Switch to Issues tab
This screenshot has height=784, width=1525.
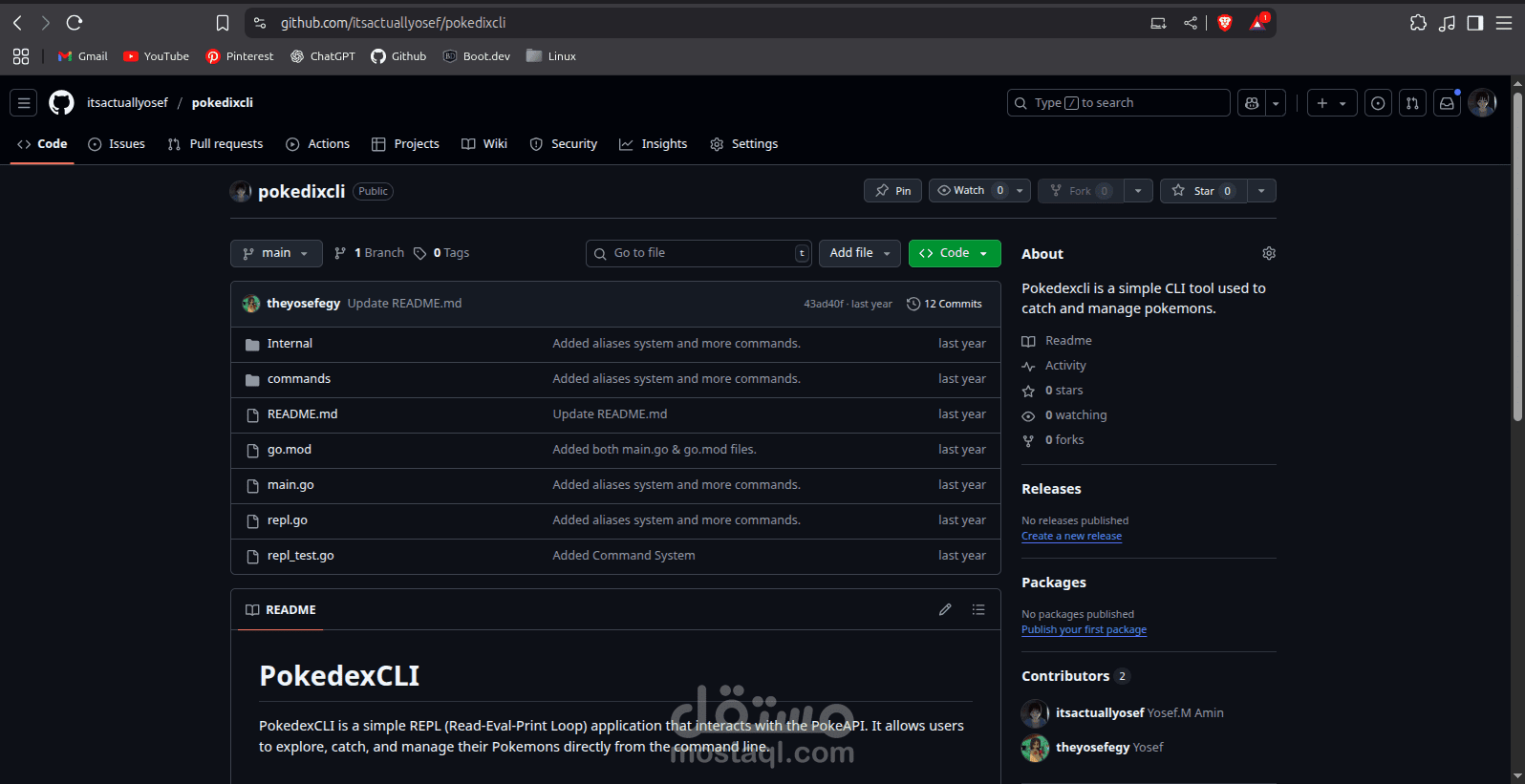tap(117, 144)
